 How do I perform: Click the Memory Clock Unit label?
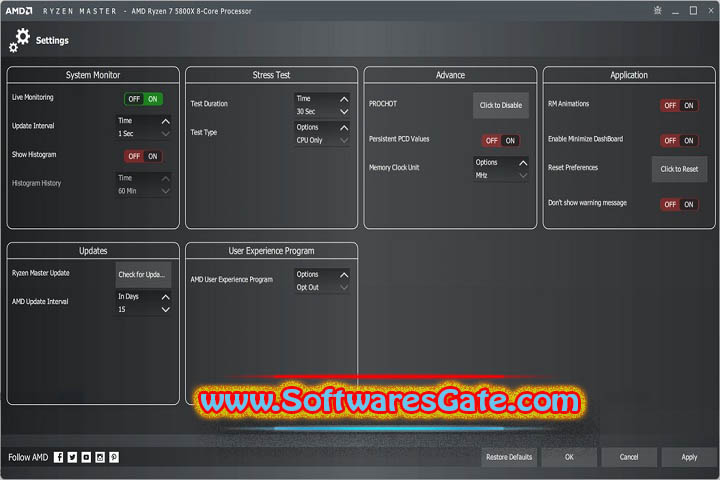point(394,168)
